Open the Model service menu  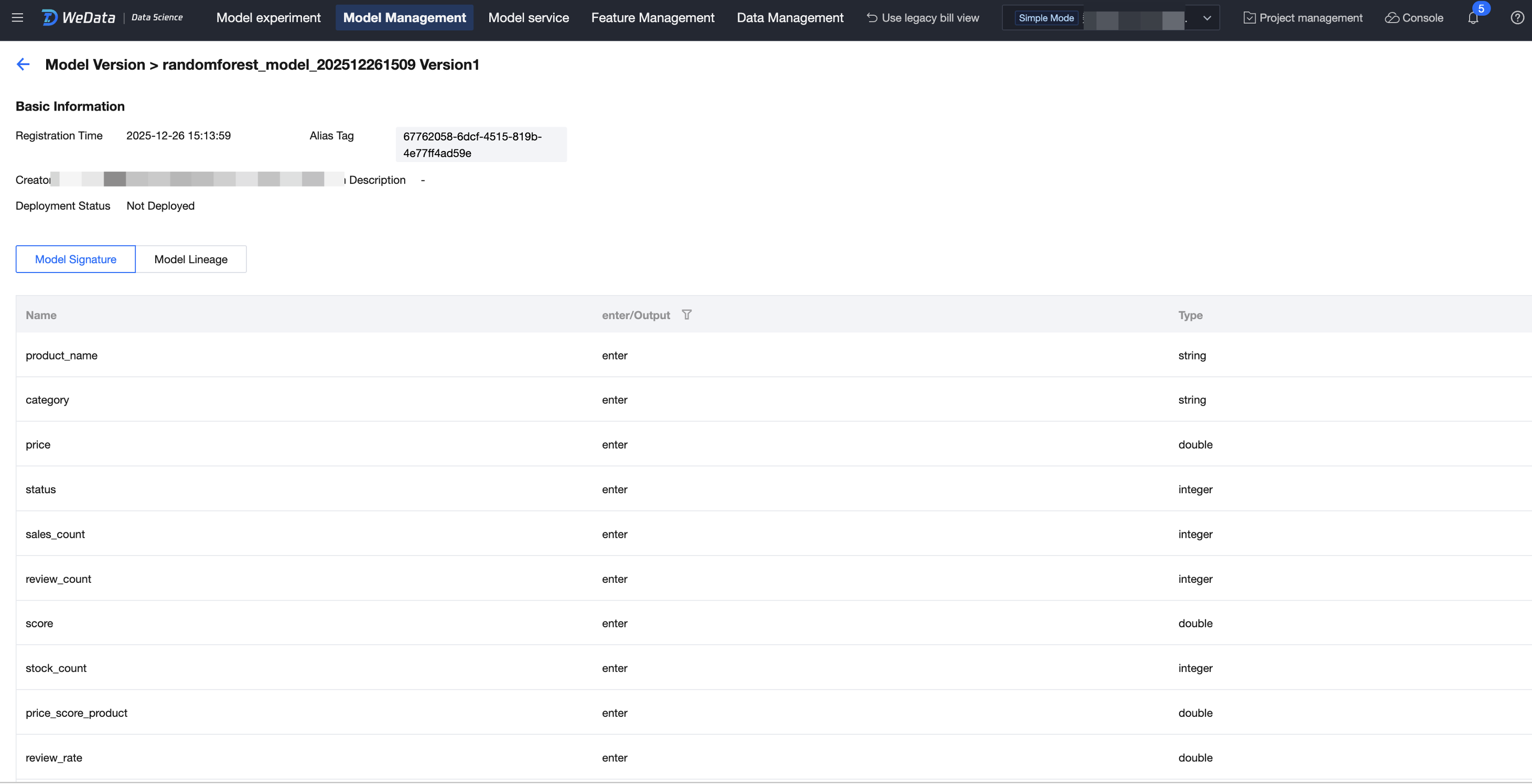(x=528, y=18)
